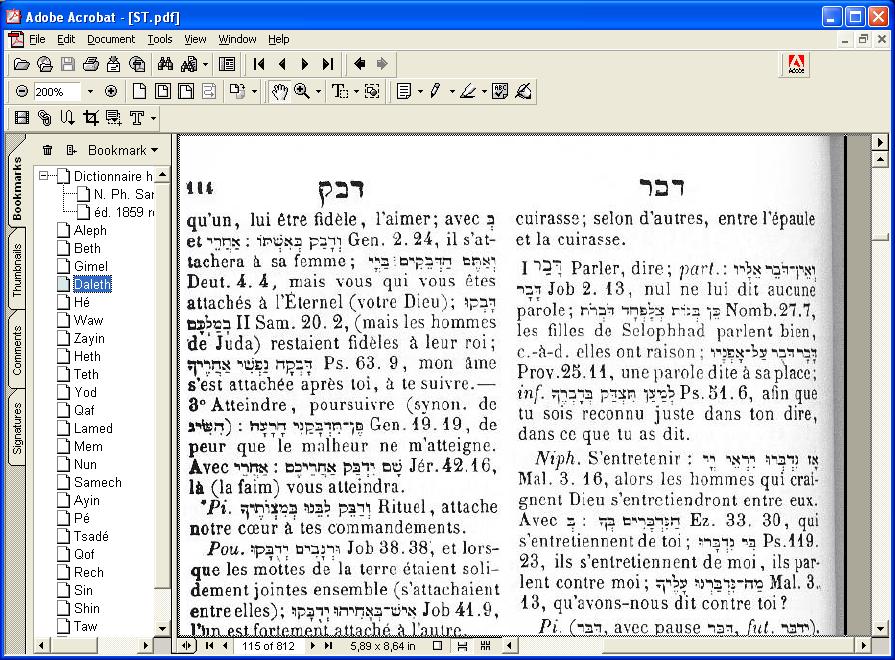
Task: Click the Search catalog binoculars icon
Action: pyautogui.click(x=189, y=64)
